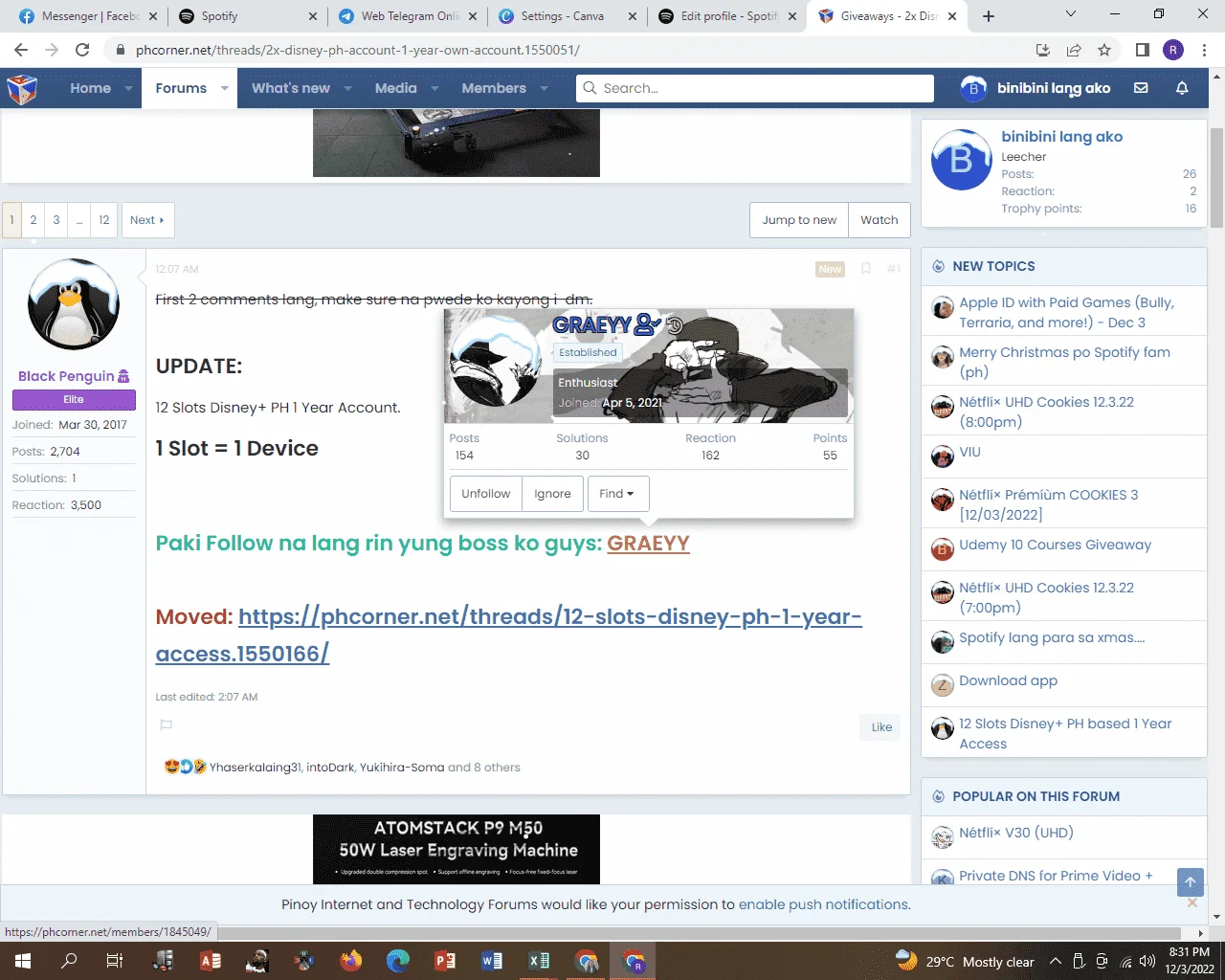Open the inbox envelope icon
Image resolution: width=1225 pixels, height=980 pixels.
pyautogui.click(x=1141, y=88)
